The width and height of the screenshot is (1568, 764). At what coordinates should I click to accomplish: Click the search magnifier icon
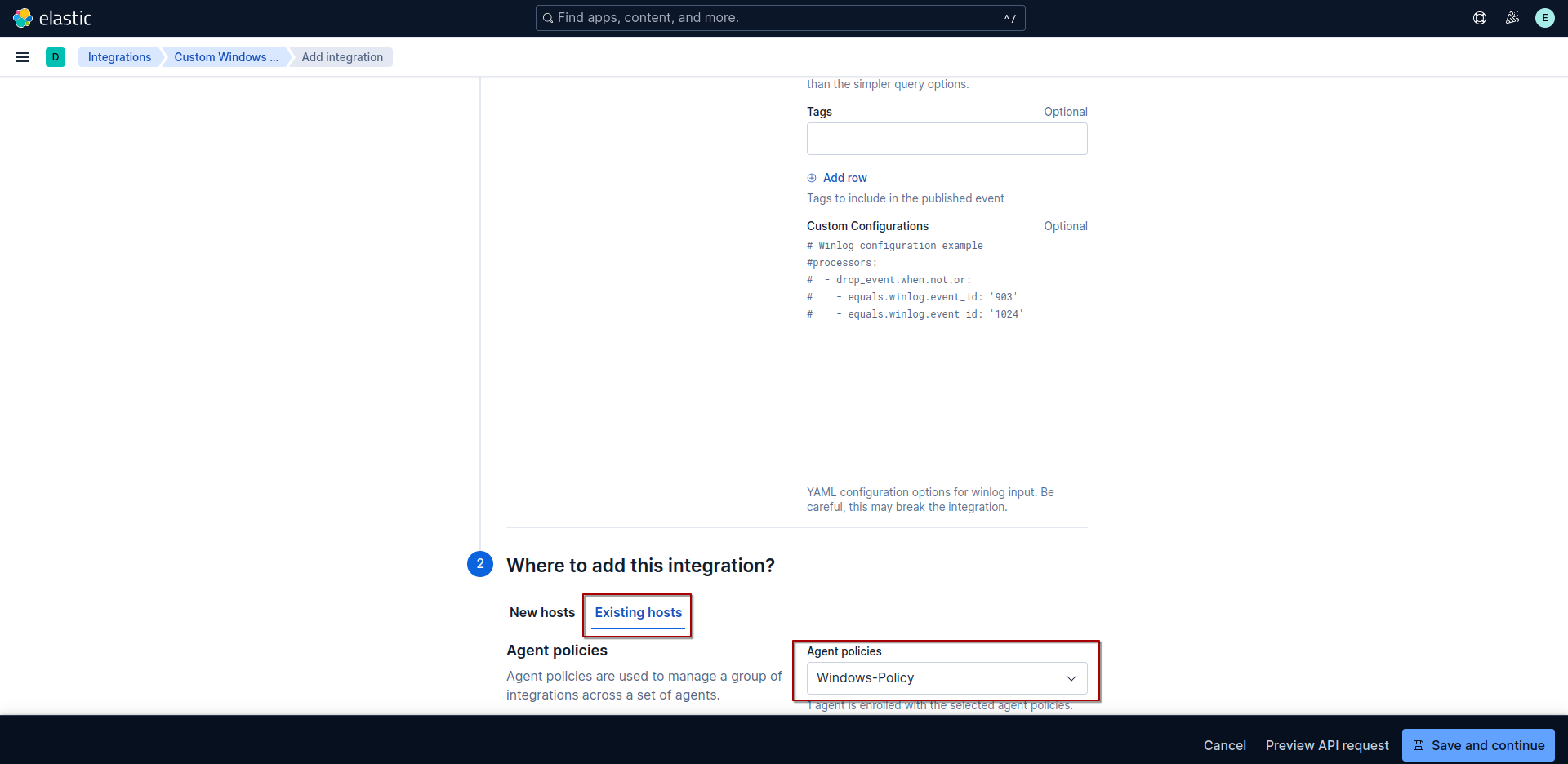tap(548, 18)
